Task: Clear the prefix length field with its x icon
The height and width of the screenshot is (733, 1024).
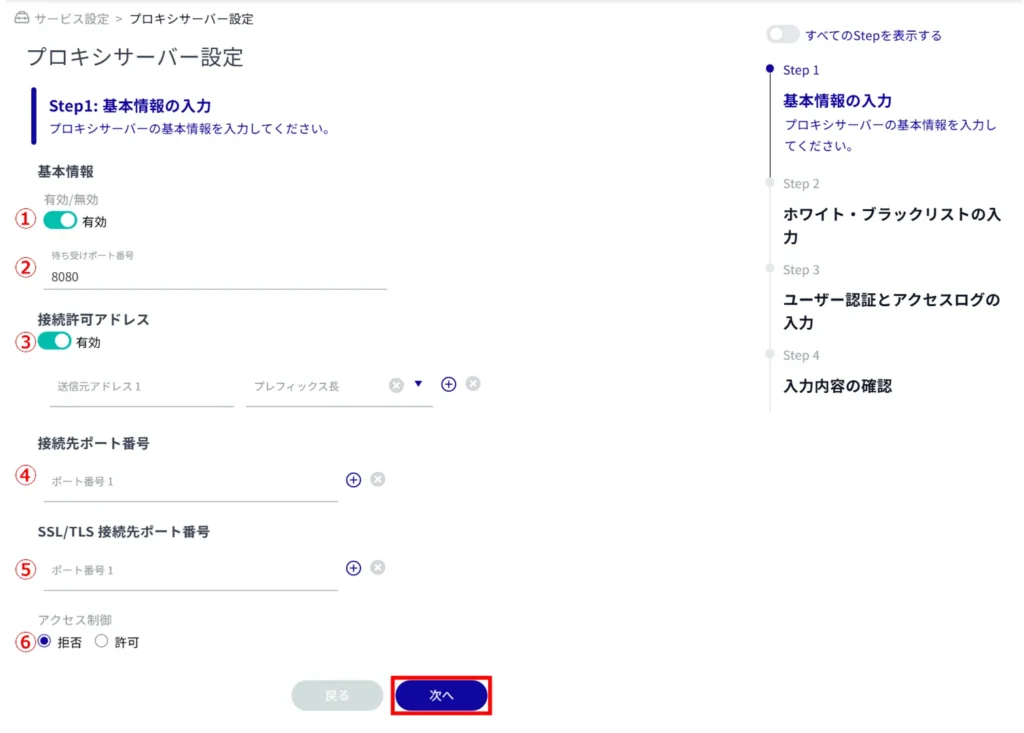Action: (x=396, y=385)
